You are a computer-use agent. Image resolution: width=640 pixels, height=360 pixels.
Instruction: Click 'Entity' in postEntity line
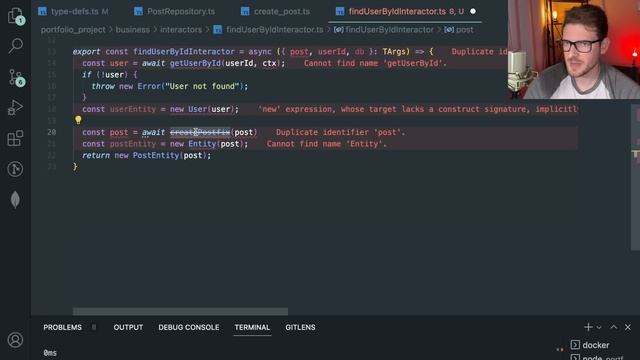pyautogui.click(x=202, y=144)
